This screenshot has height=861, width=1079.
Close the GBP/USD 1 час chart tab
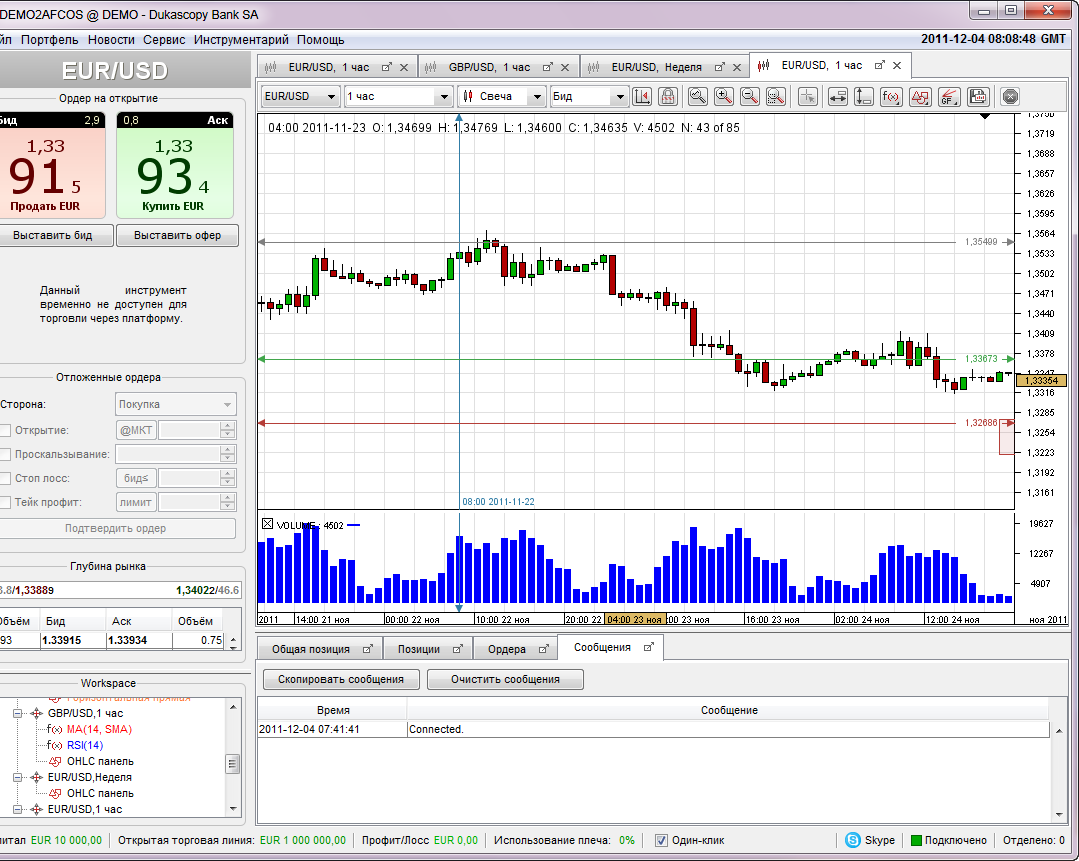(565, 67)
